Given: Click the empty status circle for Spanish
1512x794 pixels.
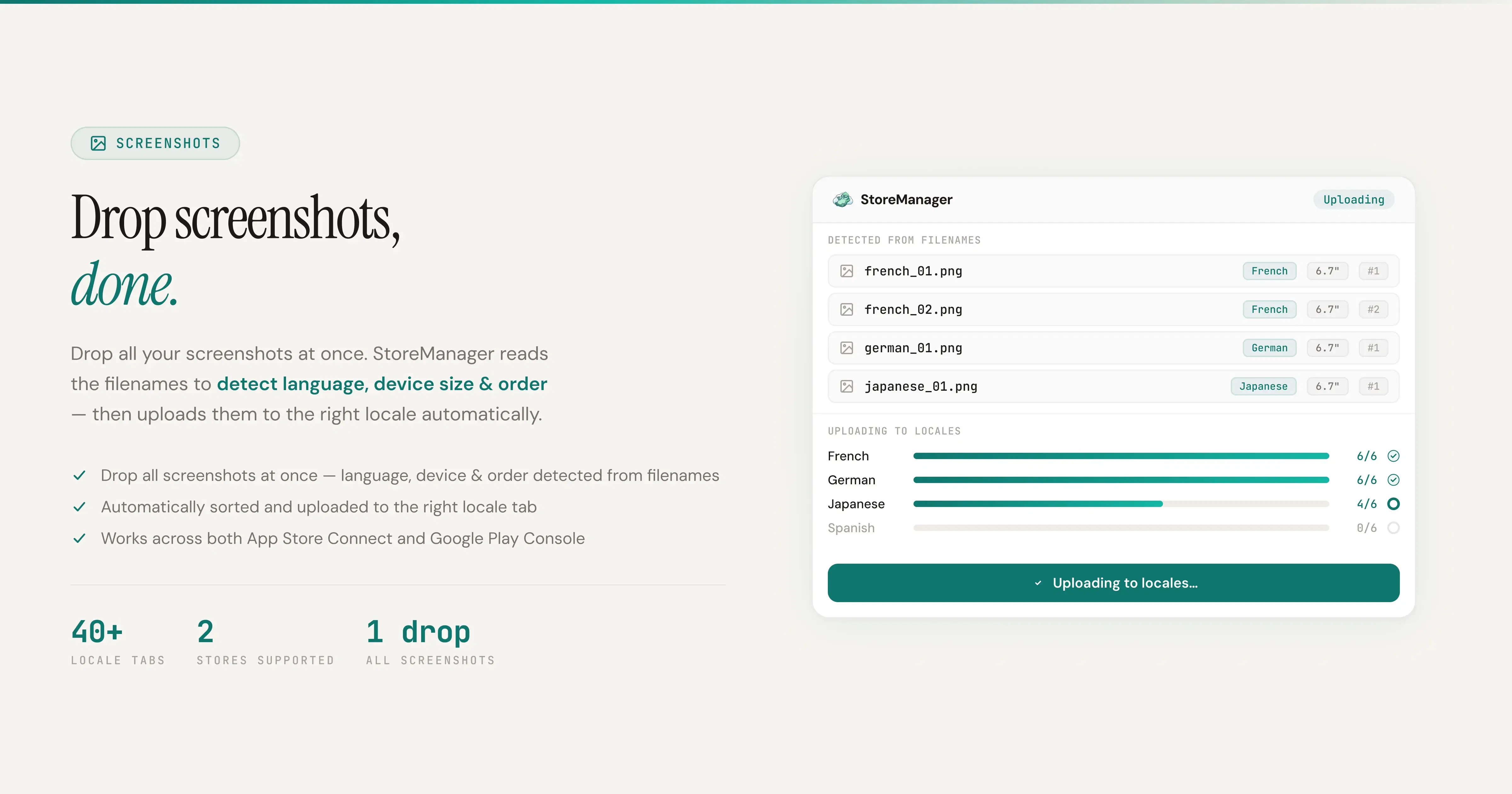Looking at the screenshot, I should [x=1394, y=528].
